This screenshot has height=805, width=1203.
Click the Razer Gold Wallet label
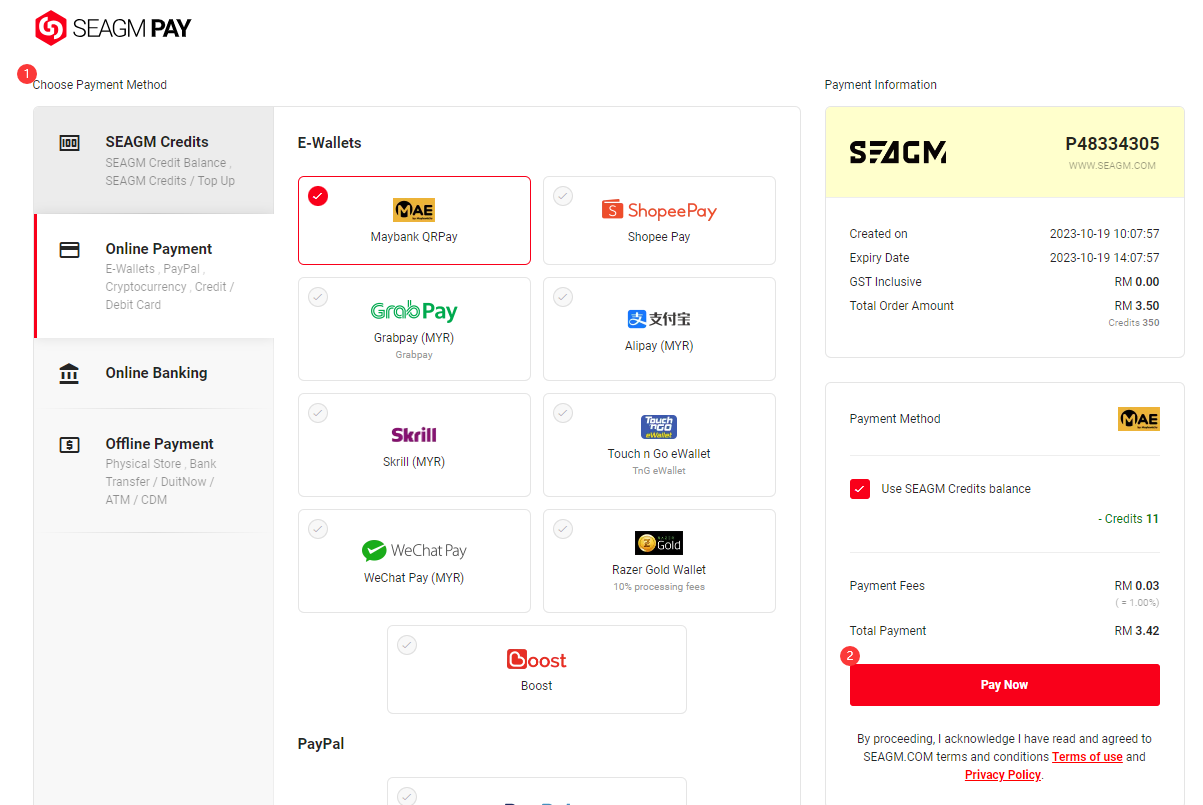click(x=659, y=570)
